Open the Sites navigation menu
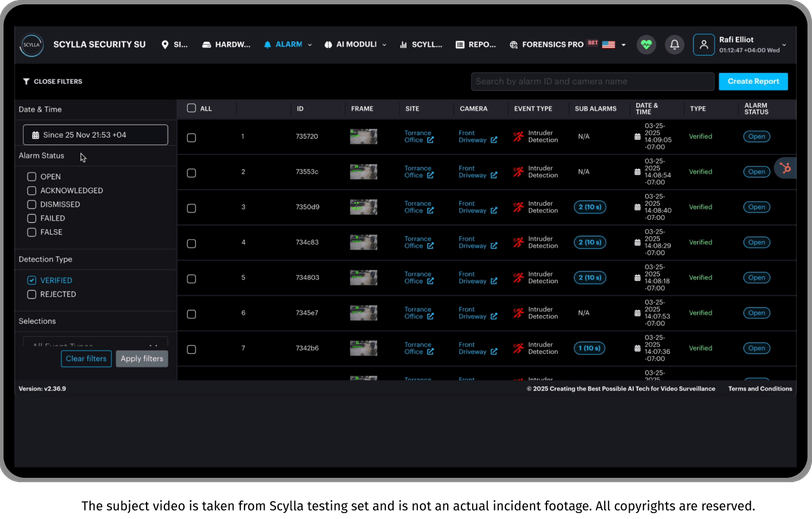Viewport: 812px width, 519px height. click(174, 45)
